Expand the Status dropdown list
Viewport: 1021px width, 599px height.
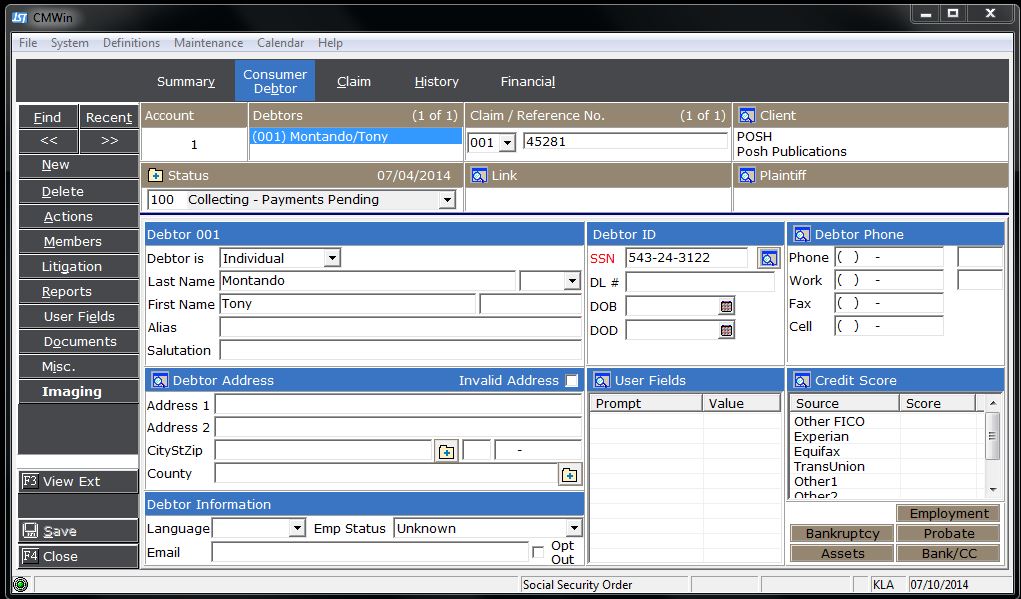click(447, 200)
